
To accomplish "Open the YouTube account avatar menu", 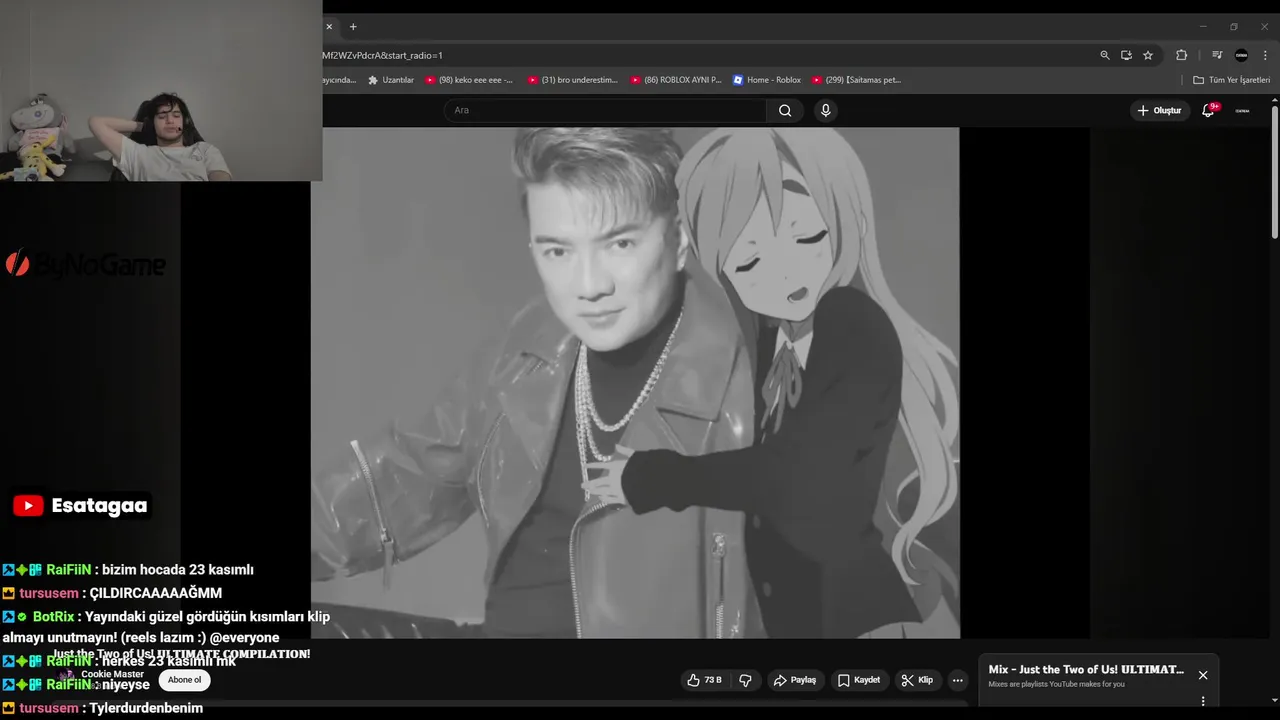I will (x=1242, y=110).
